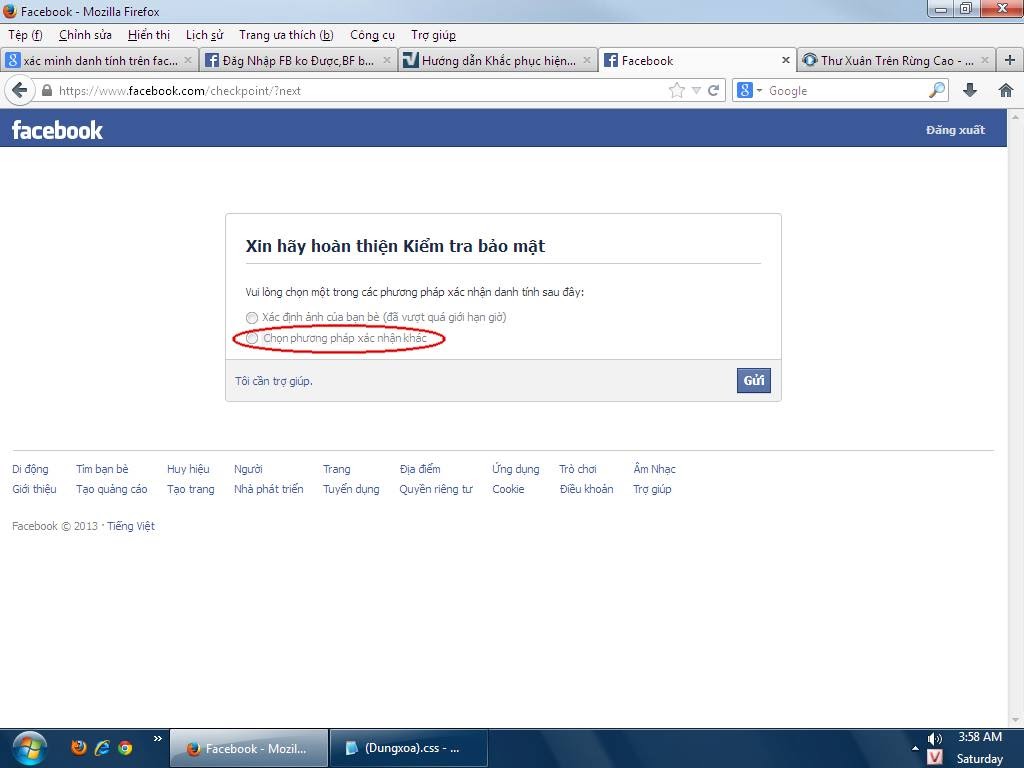Click the taskbar clock 3:58 AM
The height and width of the screenshot is (768, 1024).
980,737
